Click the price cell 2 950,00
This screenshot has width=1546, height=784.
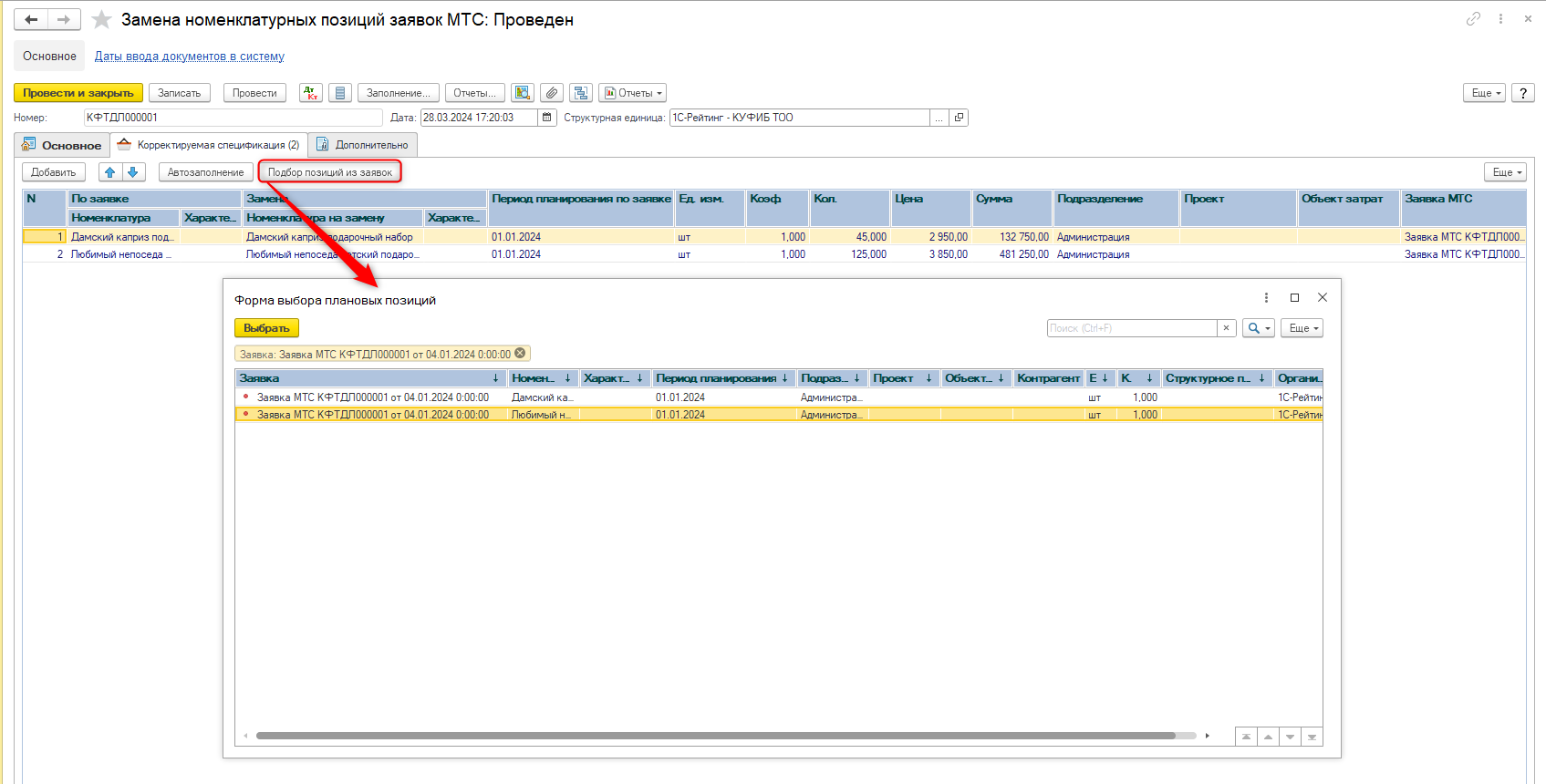pyautogui.click(x=931, y=237)
